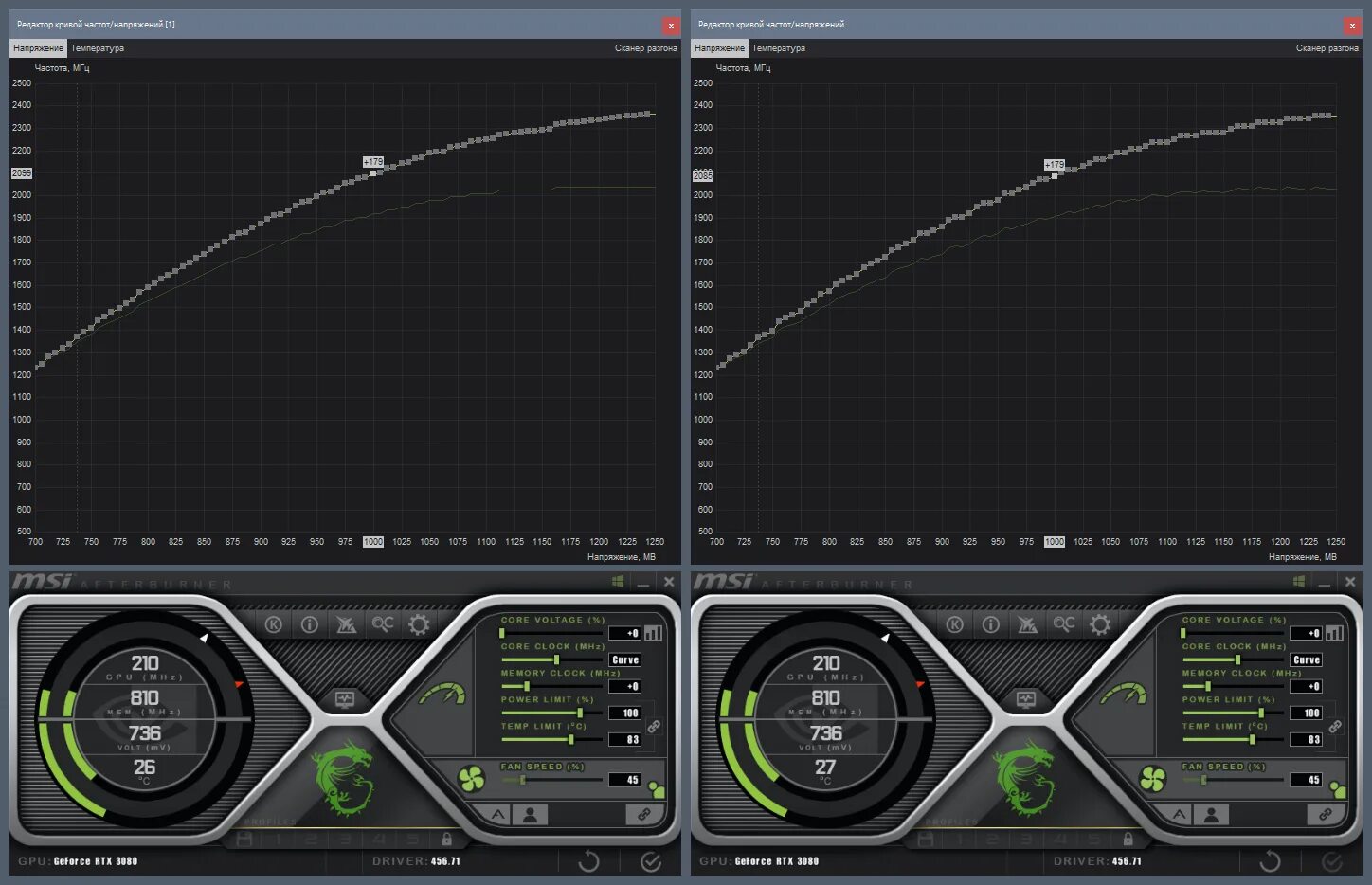Toggle profile lock icon in right Afterburner

[x=1128, y=840]
